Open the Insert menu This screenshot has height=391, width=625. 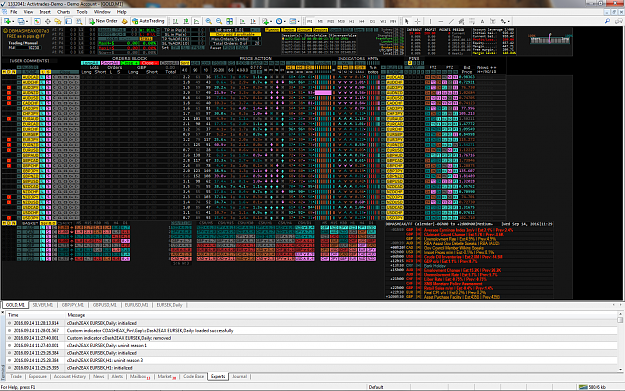click(45, 12)
